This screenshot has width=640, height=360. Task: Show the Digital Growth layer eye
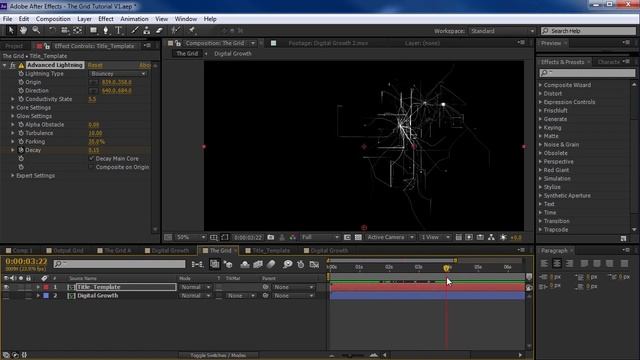pyautogui.click(x=6, y=296)
